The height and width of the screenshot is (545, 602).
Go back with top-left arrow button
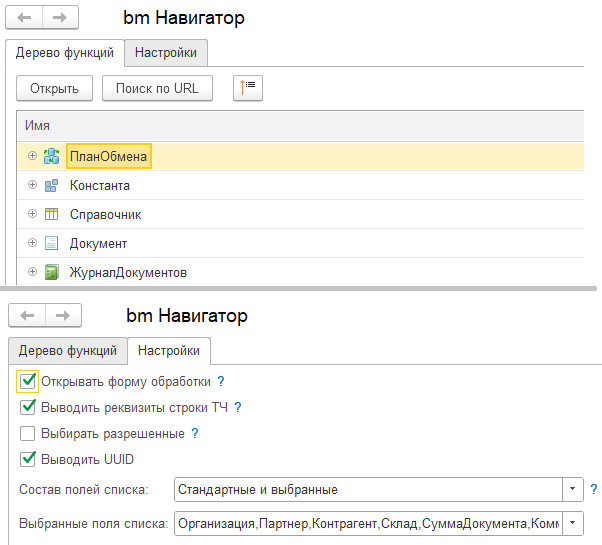pyautogui.click(x=24, y=17)
